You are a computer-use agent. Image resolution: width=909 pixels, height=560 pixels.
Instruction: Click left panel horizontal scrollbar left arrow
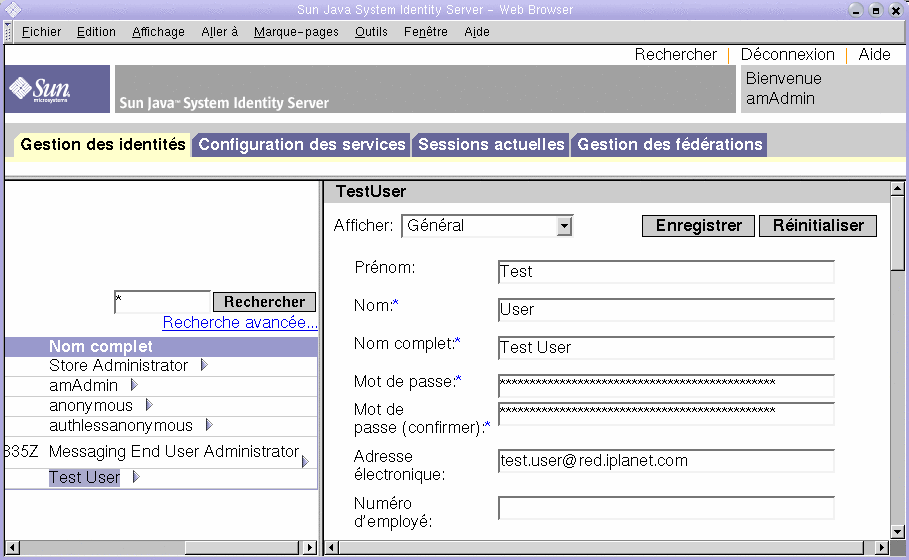(12, 547)
